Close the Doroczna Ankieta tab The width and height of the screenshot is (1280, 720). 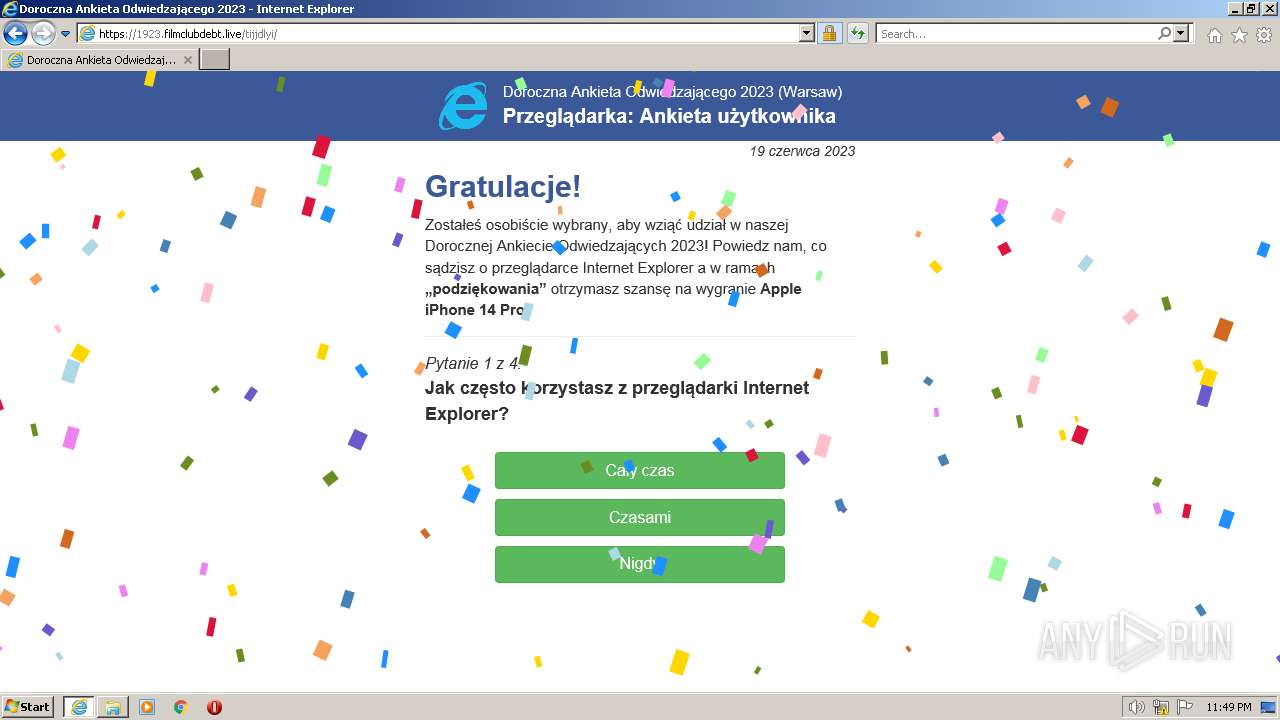[188, 60]
